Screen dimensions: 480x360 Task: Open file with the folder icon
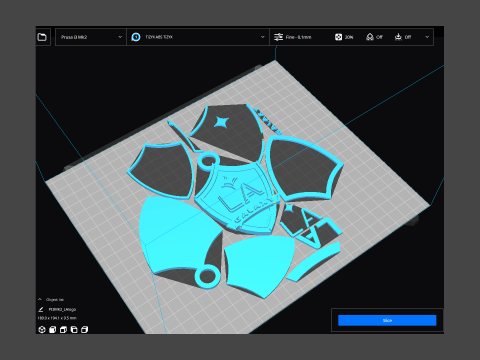click(x=42, y=37)
